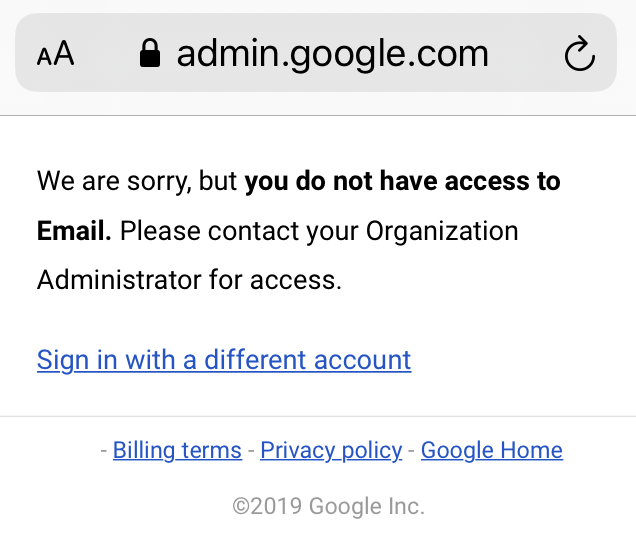Click the dash between Billing terms and Privacy policy
Image resolution: width=636 pixels, height=544 pixels.
click(x=251, y=451)
